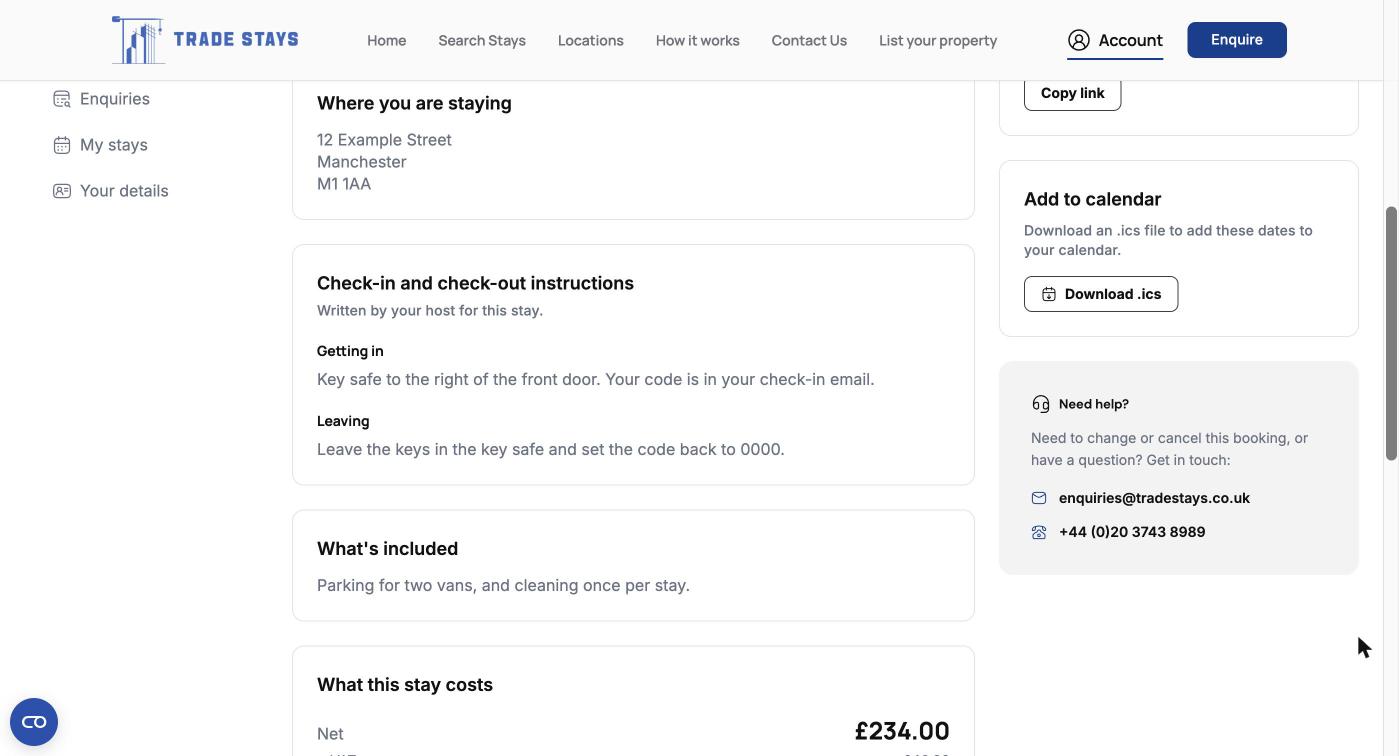Click 'Where you are staying' heading
Viewport: 1399px width, 756px height.
414,103
